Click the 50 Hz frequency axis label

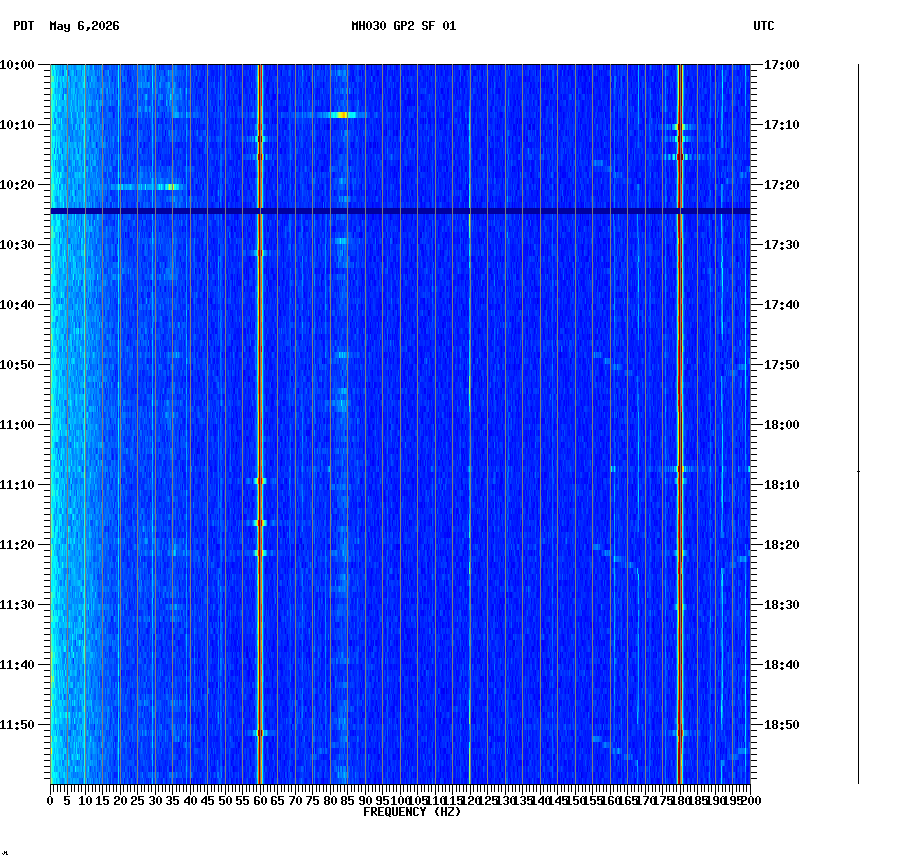point(226,801)
